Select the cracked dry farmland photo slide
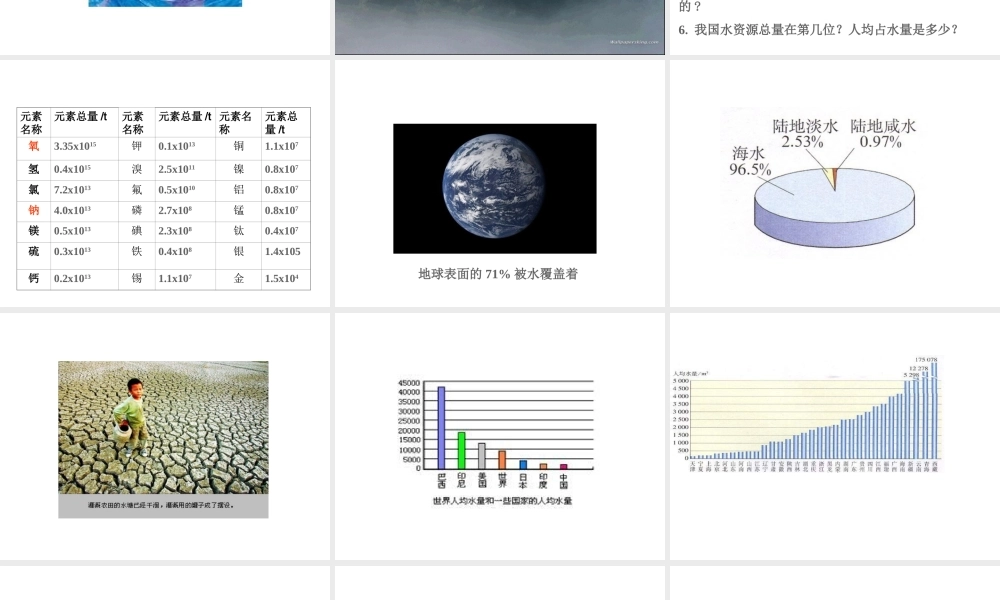Image resolution: width=1000 pixels, height=600 pixels. coord(165,436)
